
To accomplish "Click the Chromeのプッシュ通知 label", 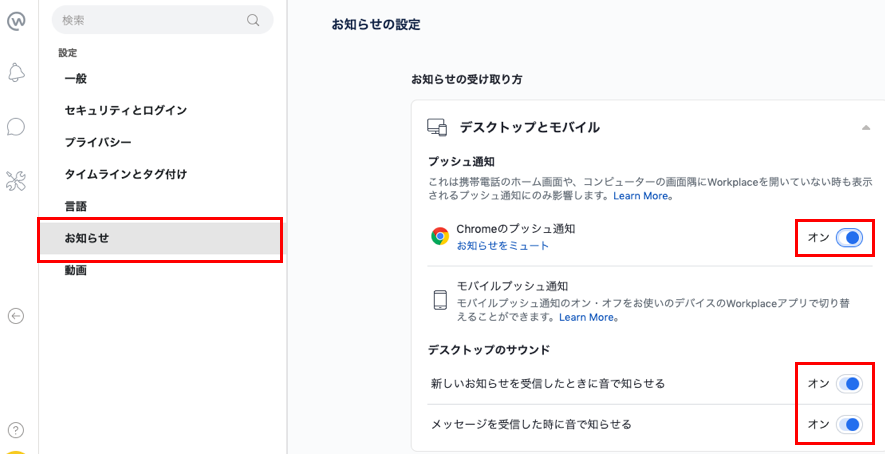I will 515,229.
